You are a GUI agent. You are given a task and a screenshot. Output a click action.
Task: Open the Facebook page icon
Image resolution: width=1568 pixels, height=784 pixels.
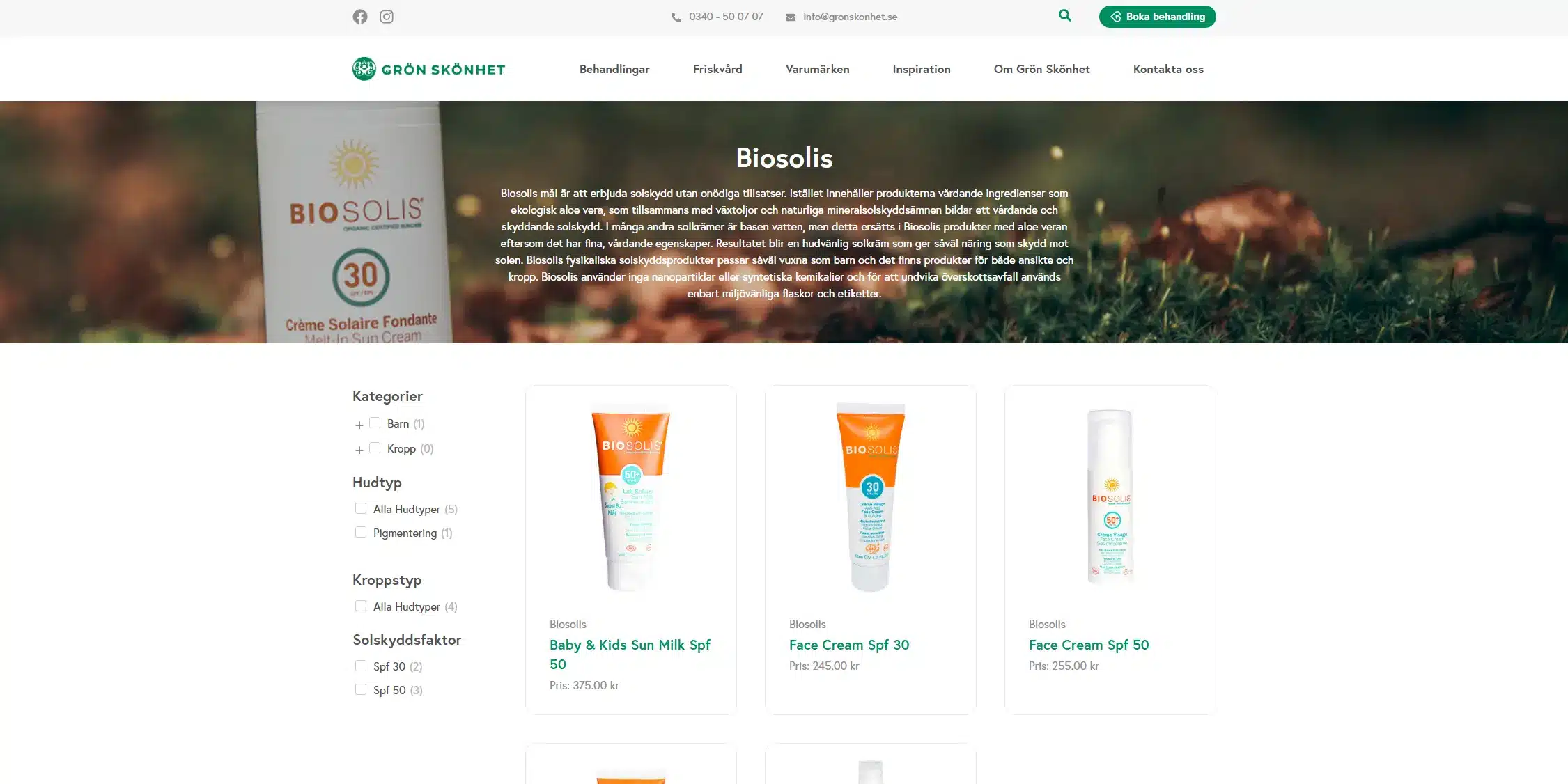point(359,17)
